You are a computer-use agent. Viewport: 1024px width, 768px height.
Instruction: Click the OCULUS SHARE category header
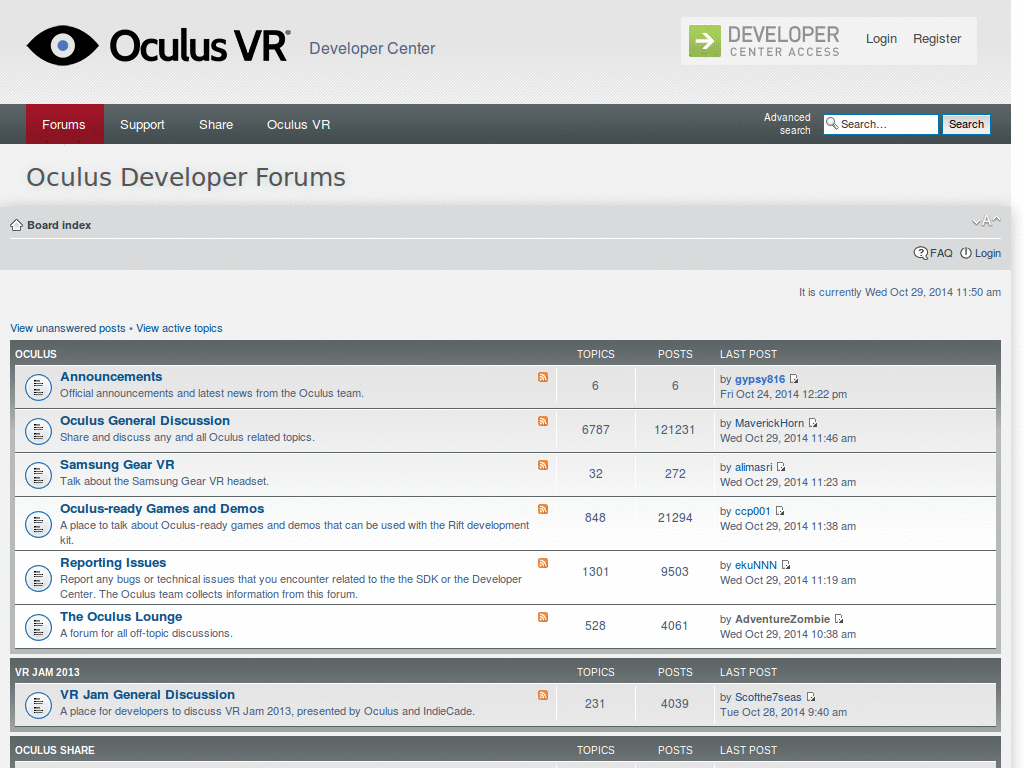click(x=55, y=750)
